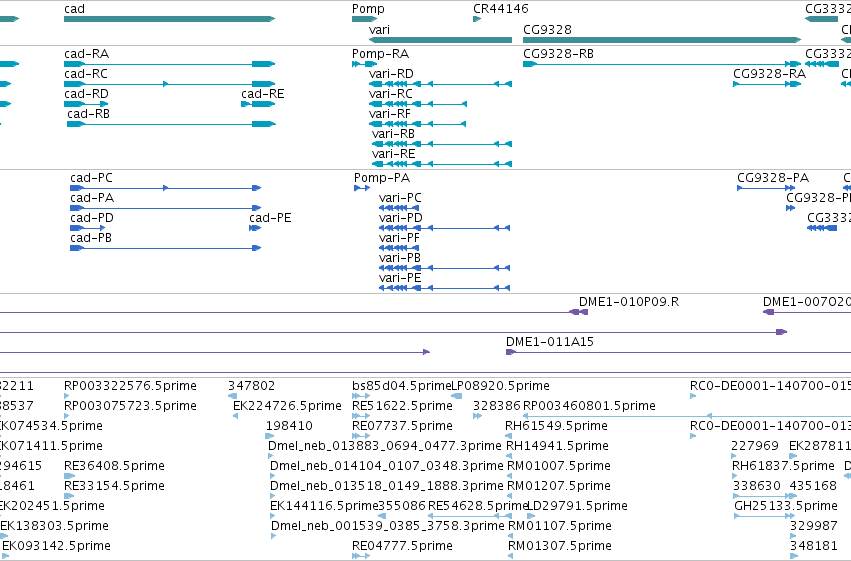
Task: Select EST RE51622.5prime
Action: [x=360, y=416]
